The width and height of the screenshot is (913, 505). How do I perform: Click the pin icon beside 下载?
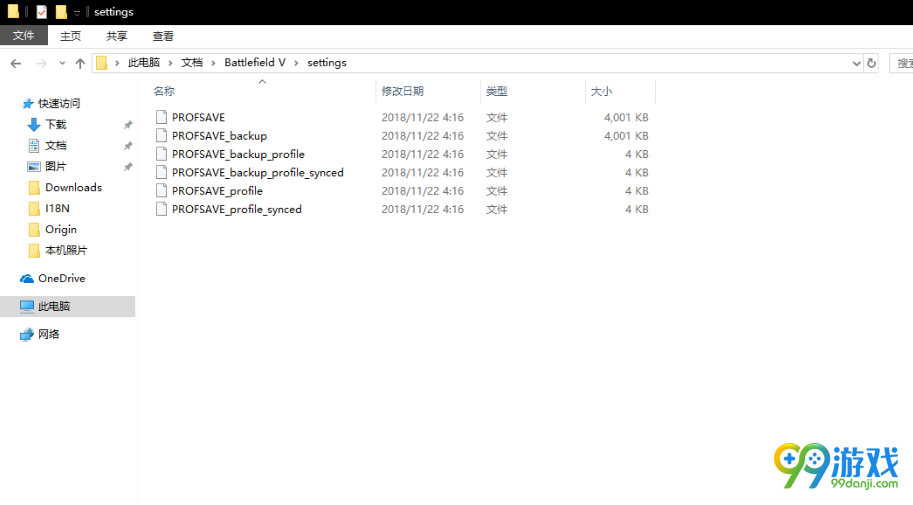click(x=128, y=125)
